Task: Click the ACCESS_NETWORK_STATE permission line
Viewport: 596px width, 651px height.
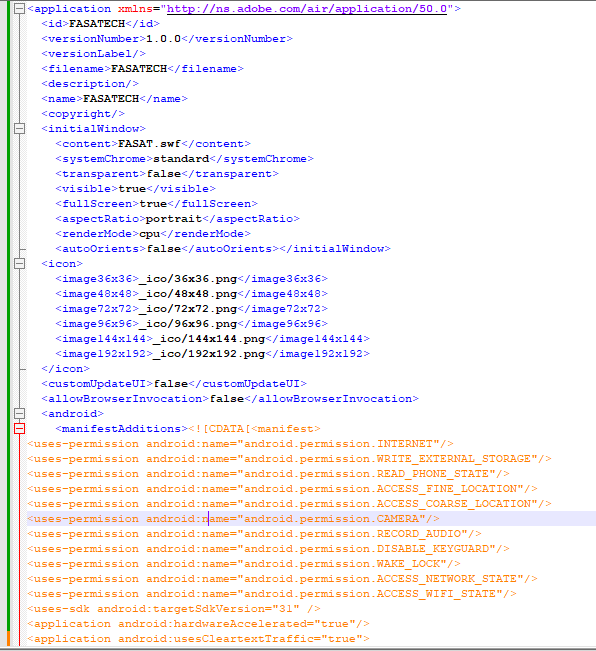Action: [282, 579]
